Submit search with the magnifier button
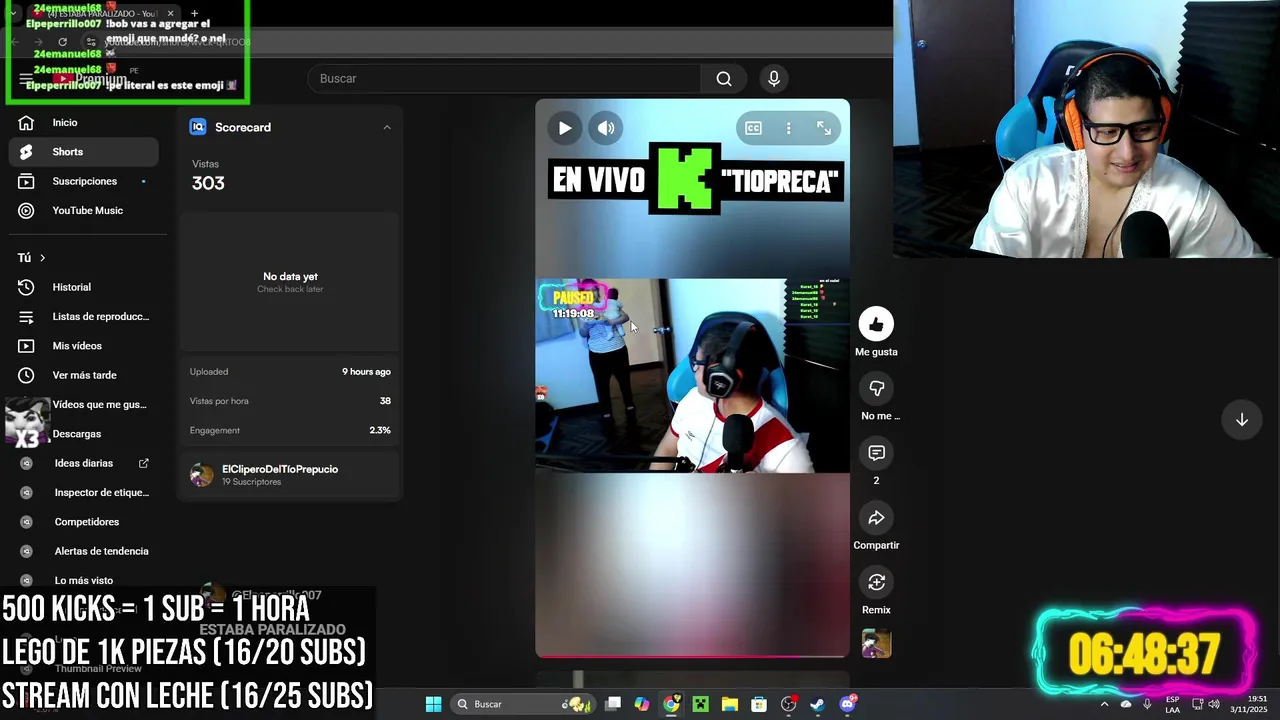Viewport: 1280px width, 720px height. click(x=724, y=78)
